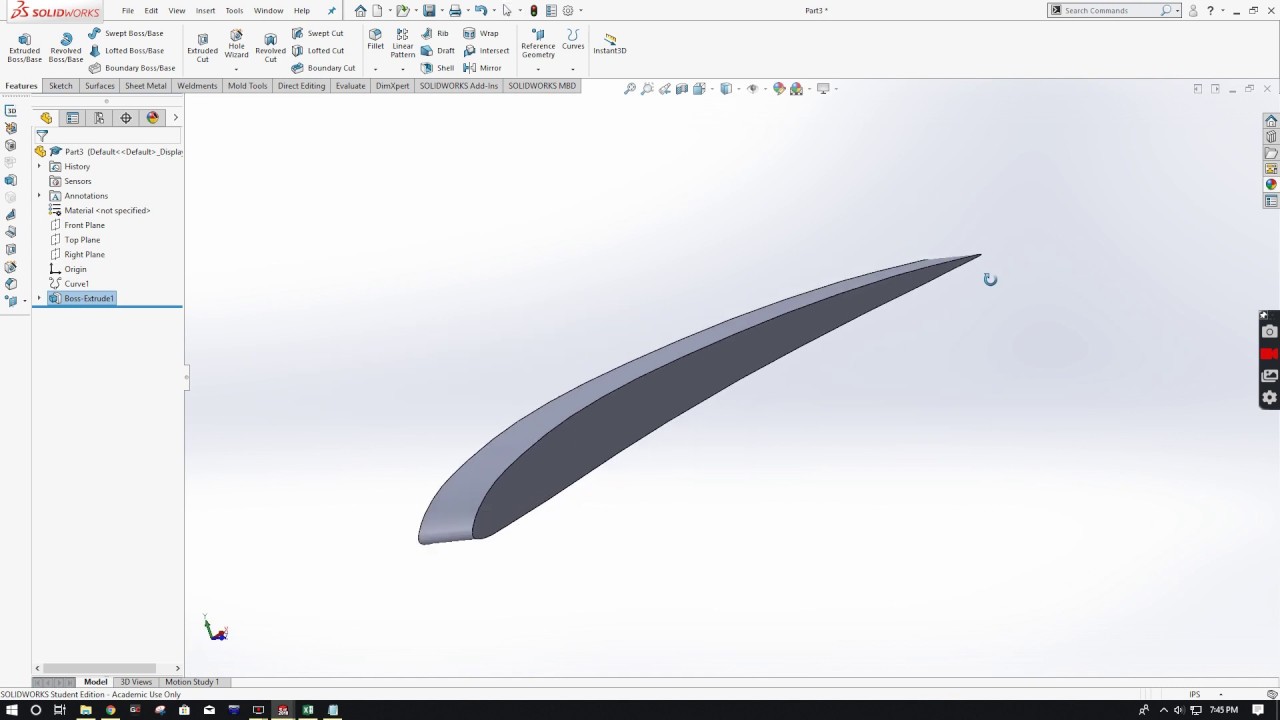Click the Undo icon
This screenshot has height=720, width=1280.
tap(481, 10)
